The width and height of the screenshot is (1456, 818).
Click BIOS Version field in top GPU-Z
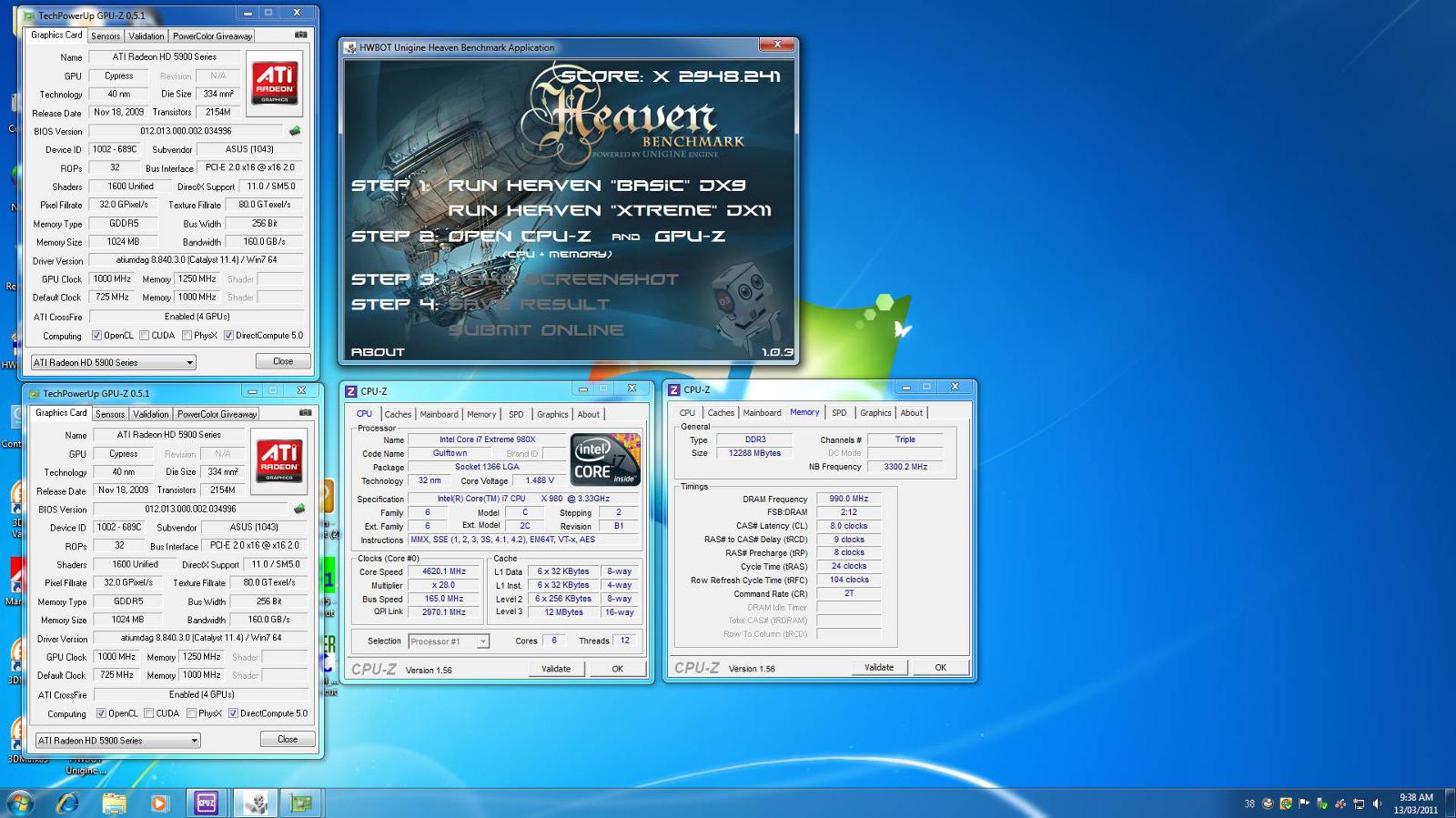186,131
